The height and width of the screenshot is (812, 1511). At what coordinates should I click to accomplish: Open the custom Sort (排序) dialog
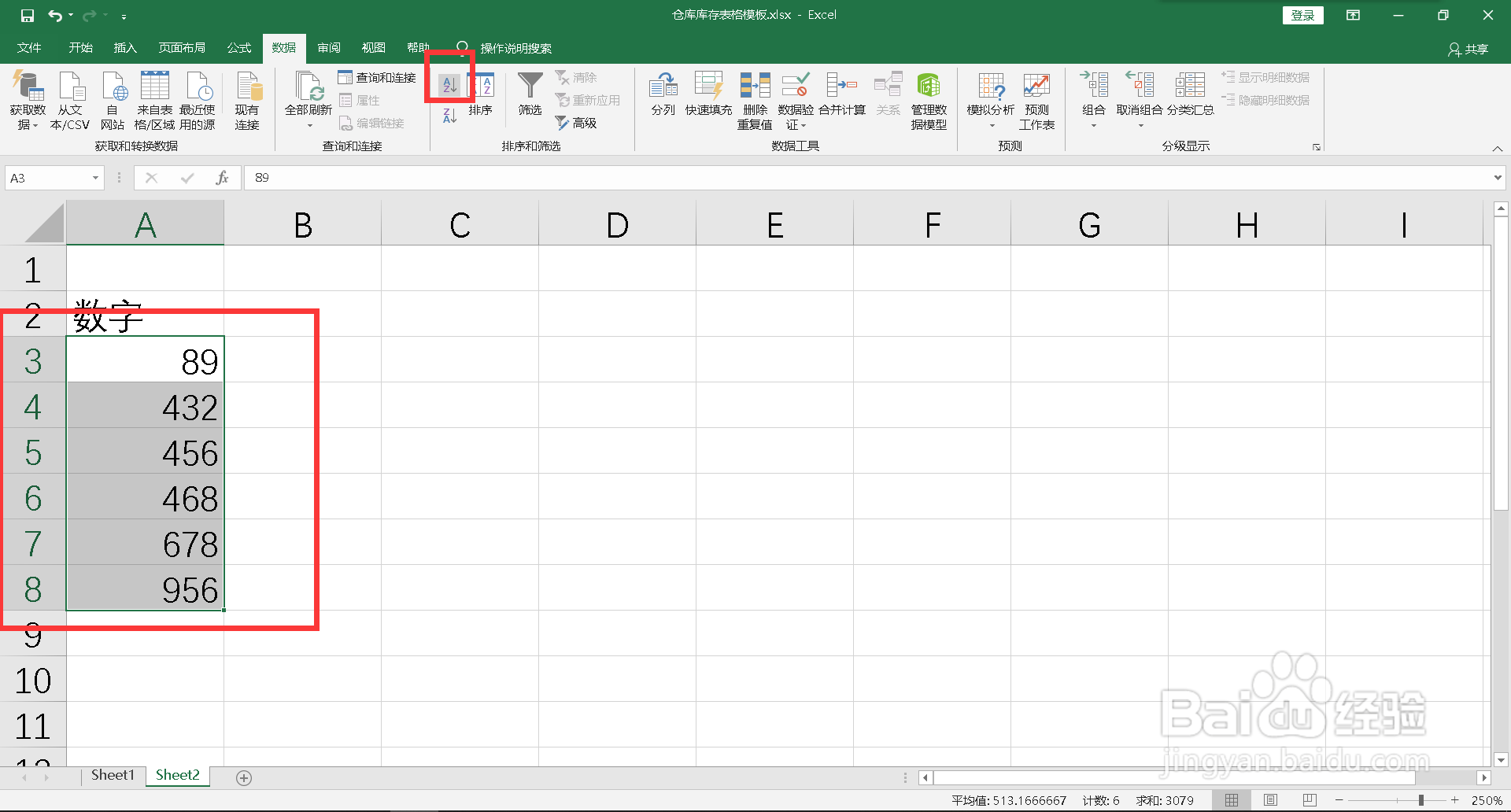[x=480, y=94]
